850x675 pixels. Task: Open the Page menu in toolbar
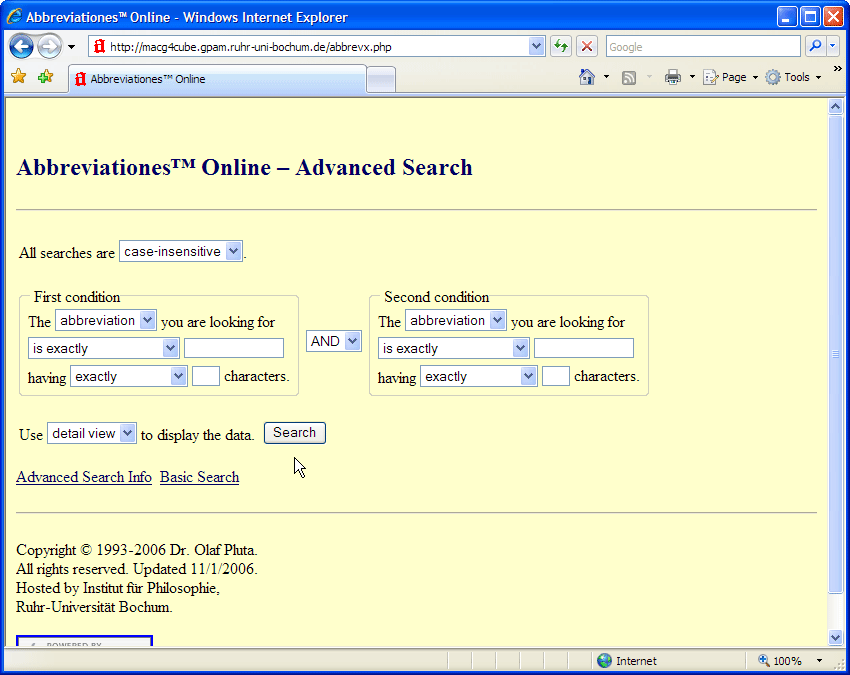click(x=730, y=77)
